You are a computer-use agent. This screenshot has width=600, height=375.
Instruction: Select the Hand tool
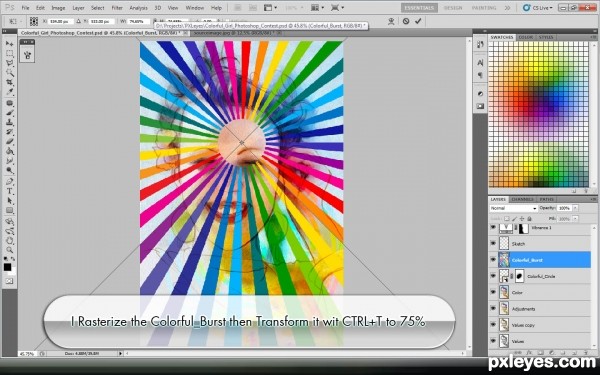9,241
